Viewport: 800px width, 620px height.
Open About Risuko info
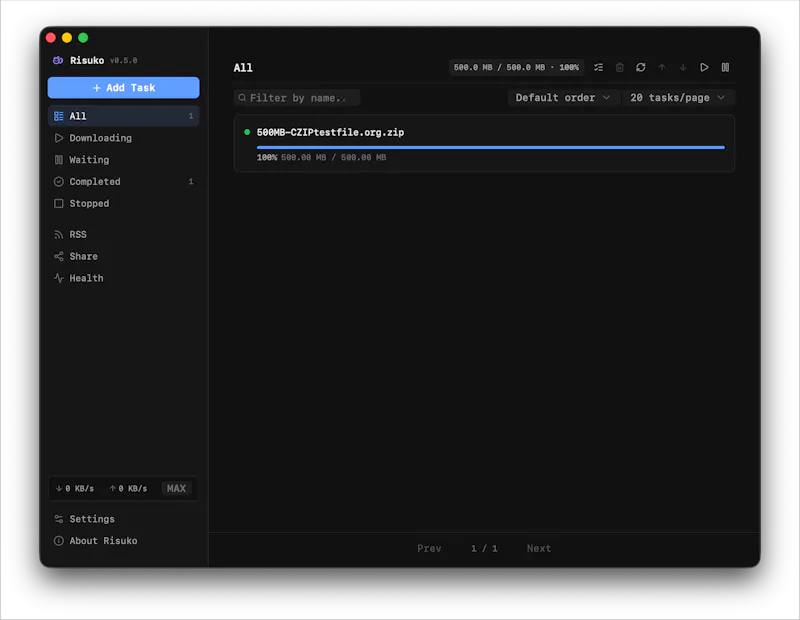pos(123,541)
